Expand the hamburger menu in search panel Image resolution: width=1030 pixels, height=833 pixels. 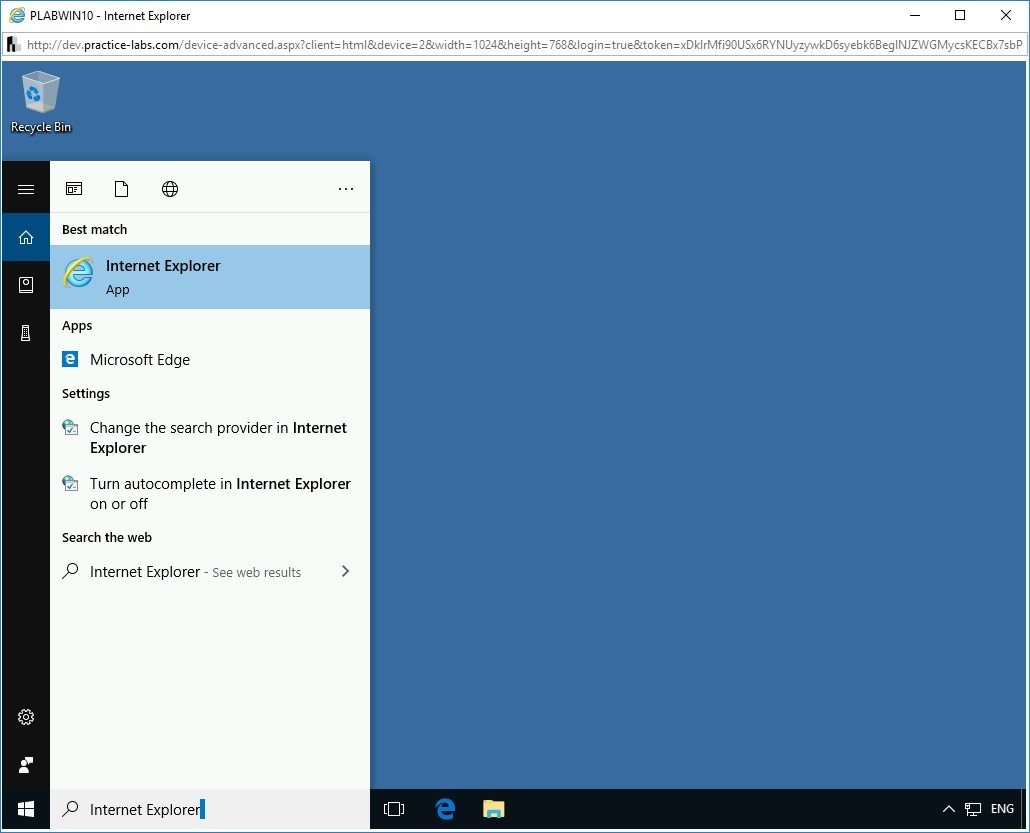25,187
